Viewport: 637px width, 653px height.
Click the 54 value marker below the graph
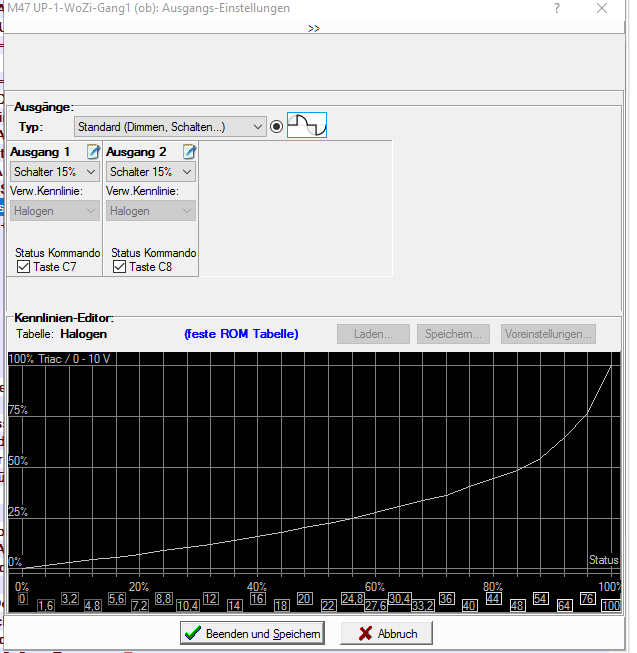tap(540, 598)
